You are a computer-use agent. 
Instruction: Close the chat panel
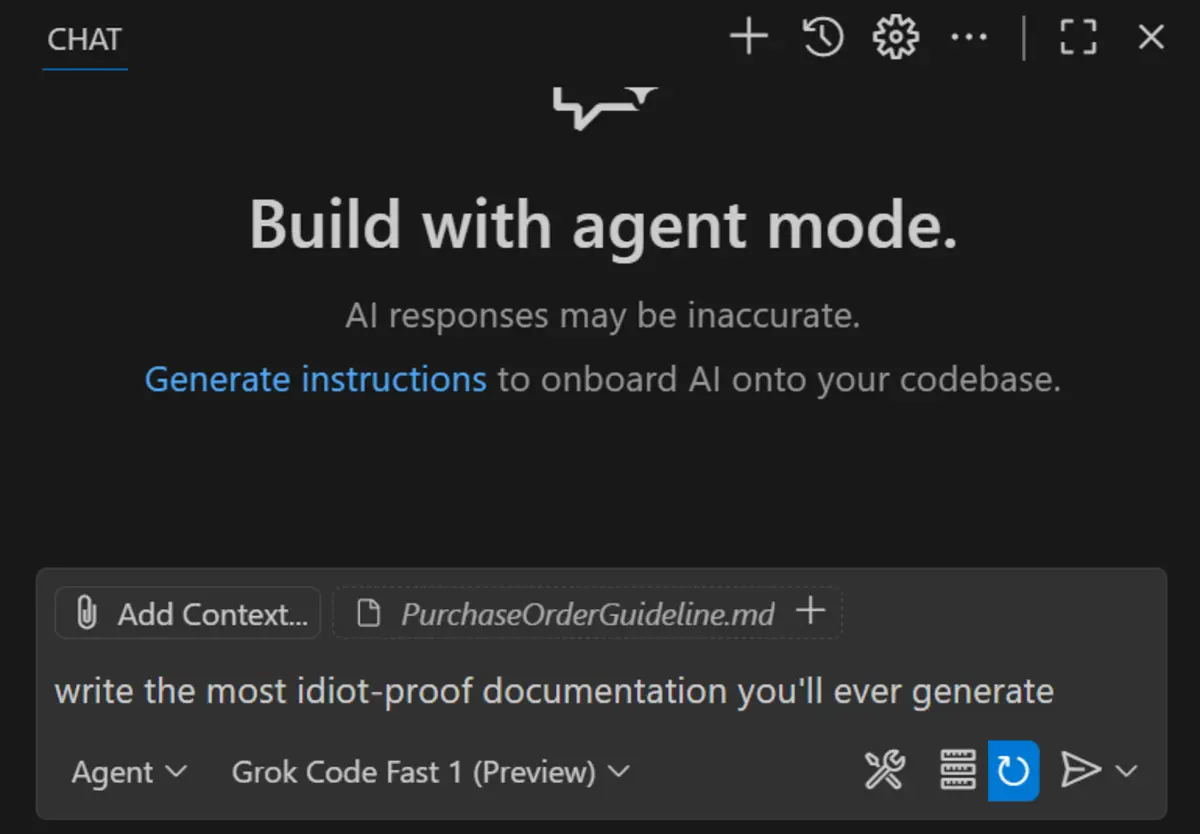1151,39
